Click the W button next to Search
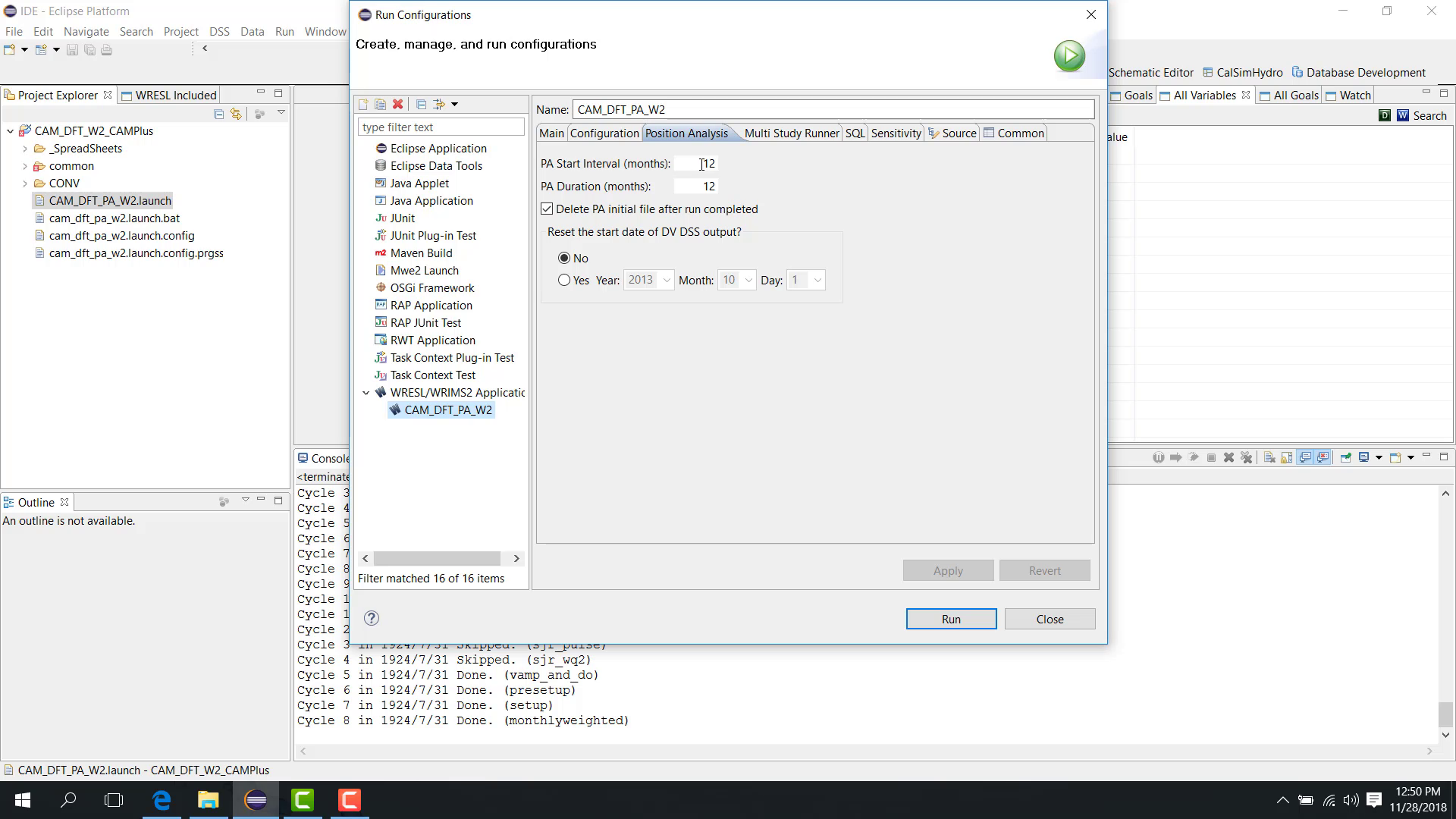The width and height of the screenshot is (1456, 819). [x=1403, y=115]
